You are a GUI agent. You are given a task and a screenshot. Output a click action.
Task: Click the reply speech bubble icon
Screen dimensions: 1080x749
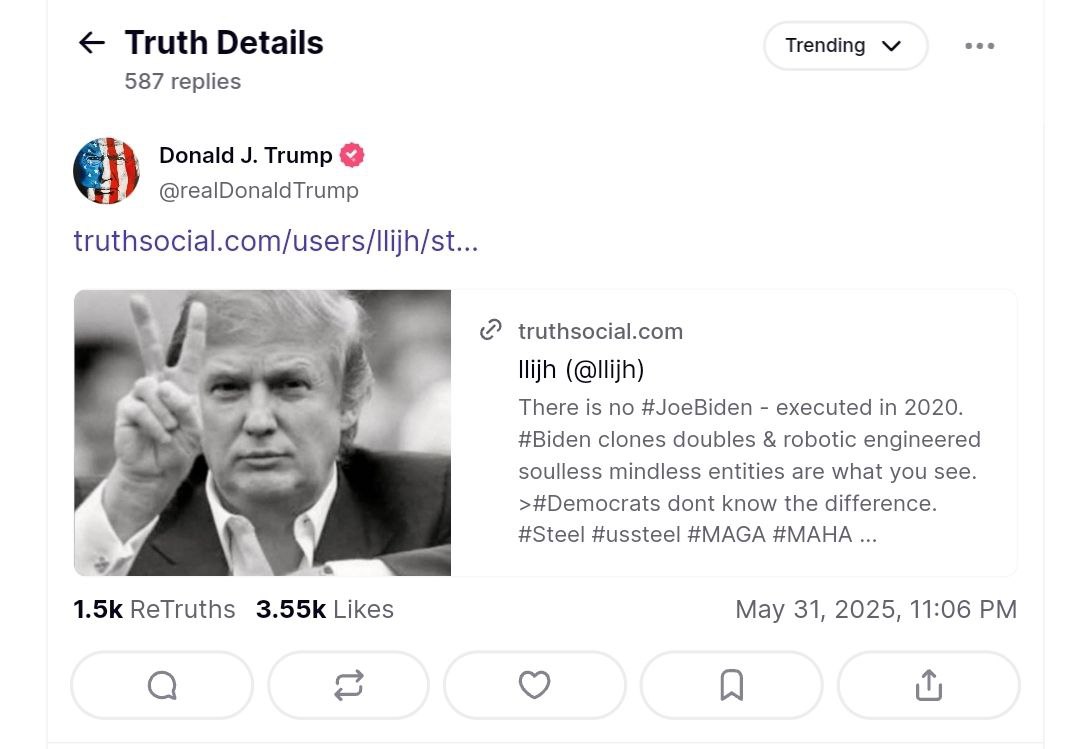[163, 686]
